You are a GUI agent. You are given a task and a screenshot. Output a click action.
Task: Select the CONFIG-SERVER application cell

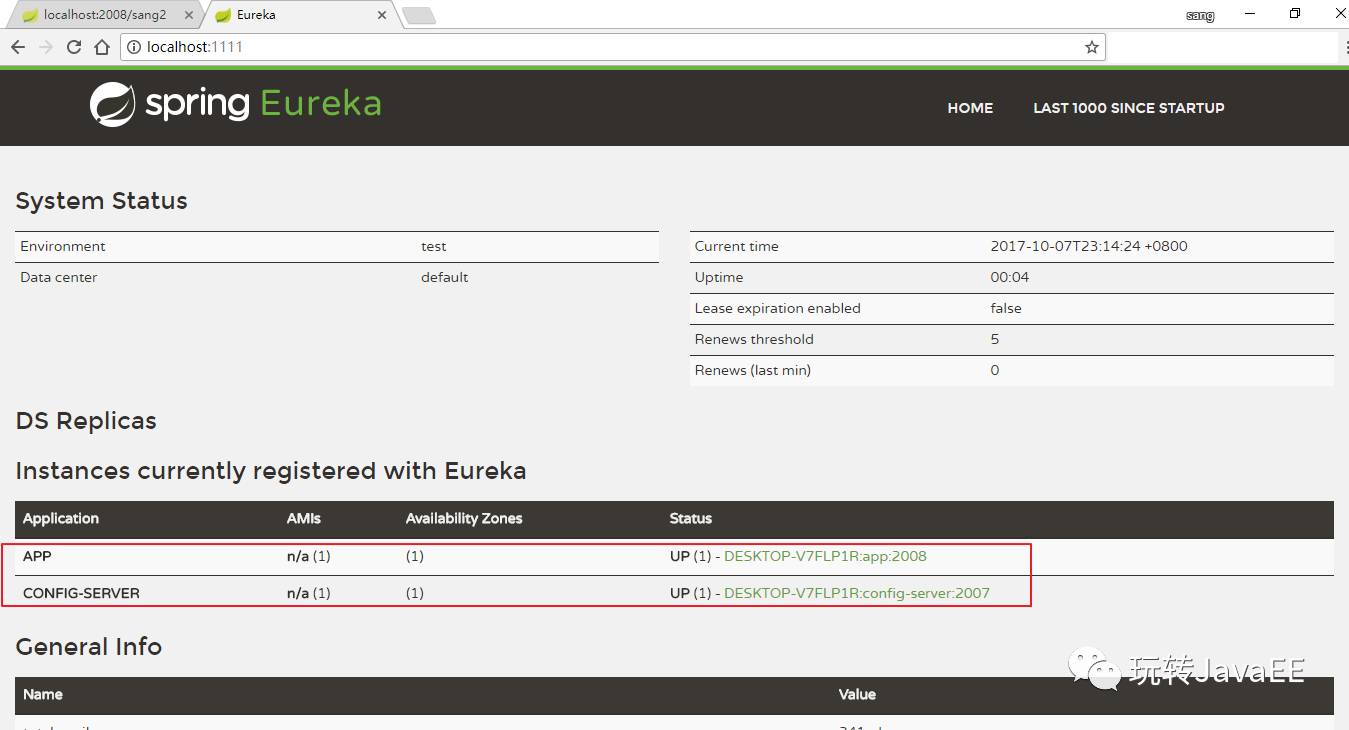pyautogui.click(x=81, y=593)
